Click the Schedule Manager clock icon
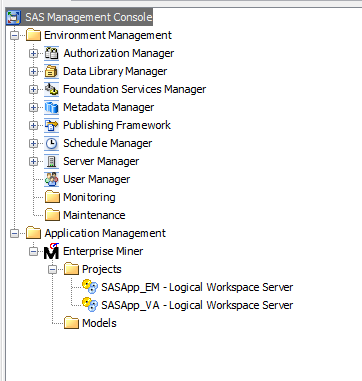 point(51,143)
